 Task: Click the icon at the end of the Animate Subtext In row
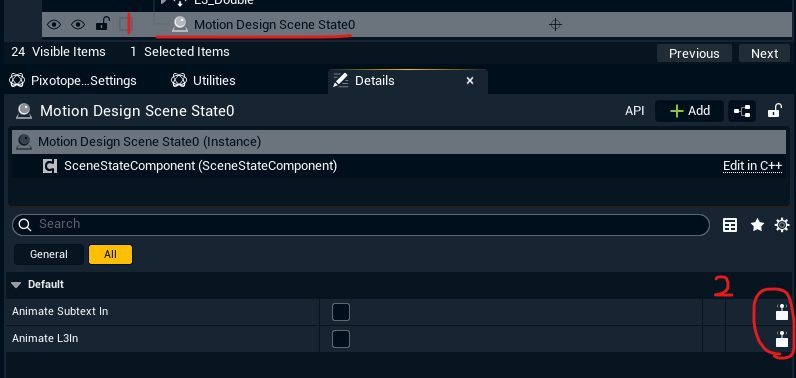tap(782, 312)
